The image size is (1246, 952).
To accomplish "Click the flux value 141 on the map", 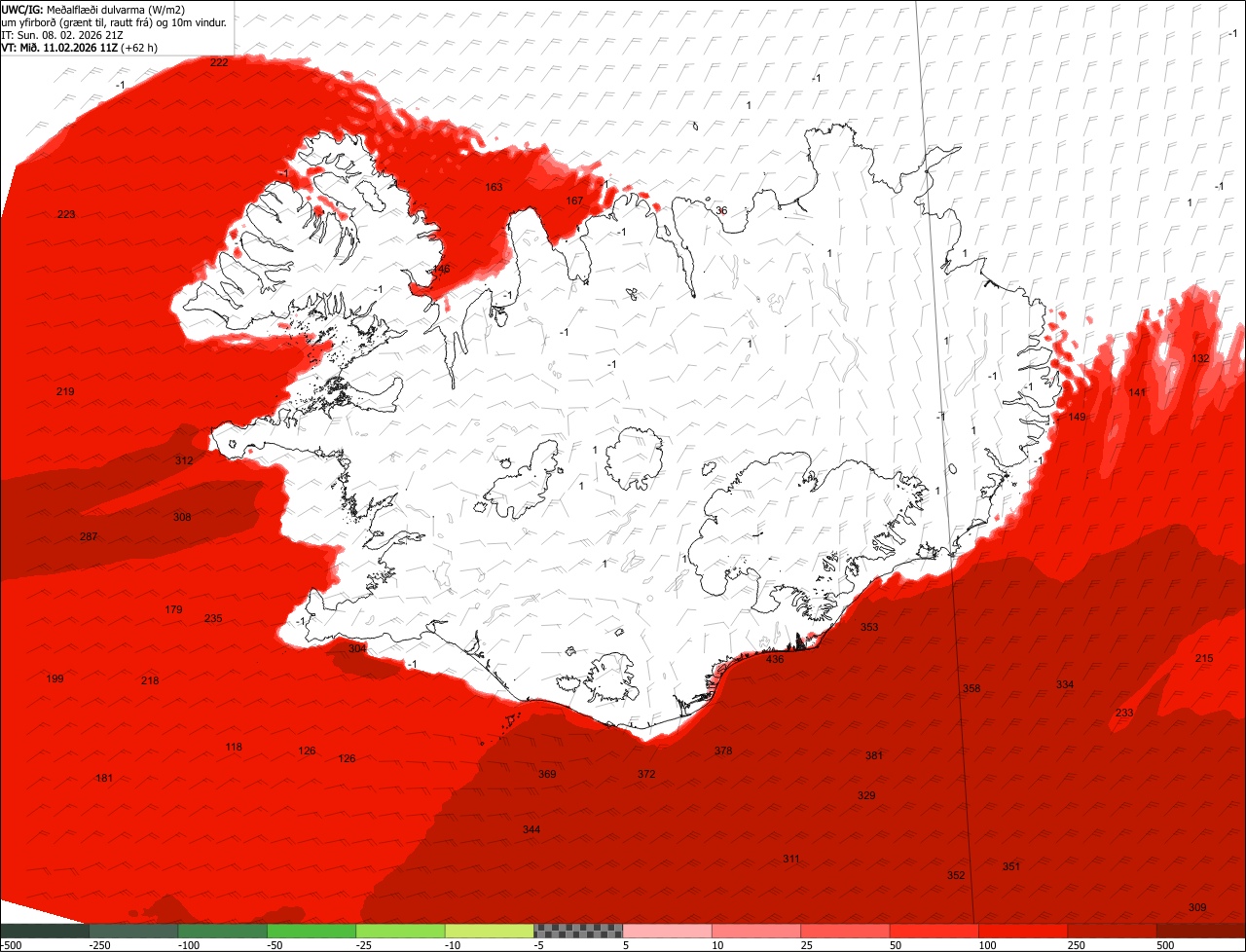I will [x=1137, y=392].
